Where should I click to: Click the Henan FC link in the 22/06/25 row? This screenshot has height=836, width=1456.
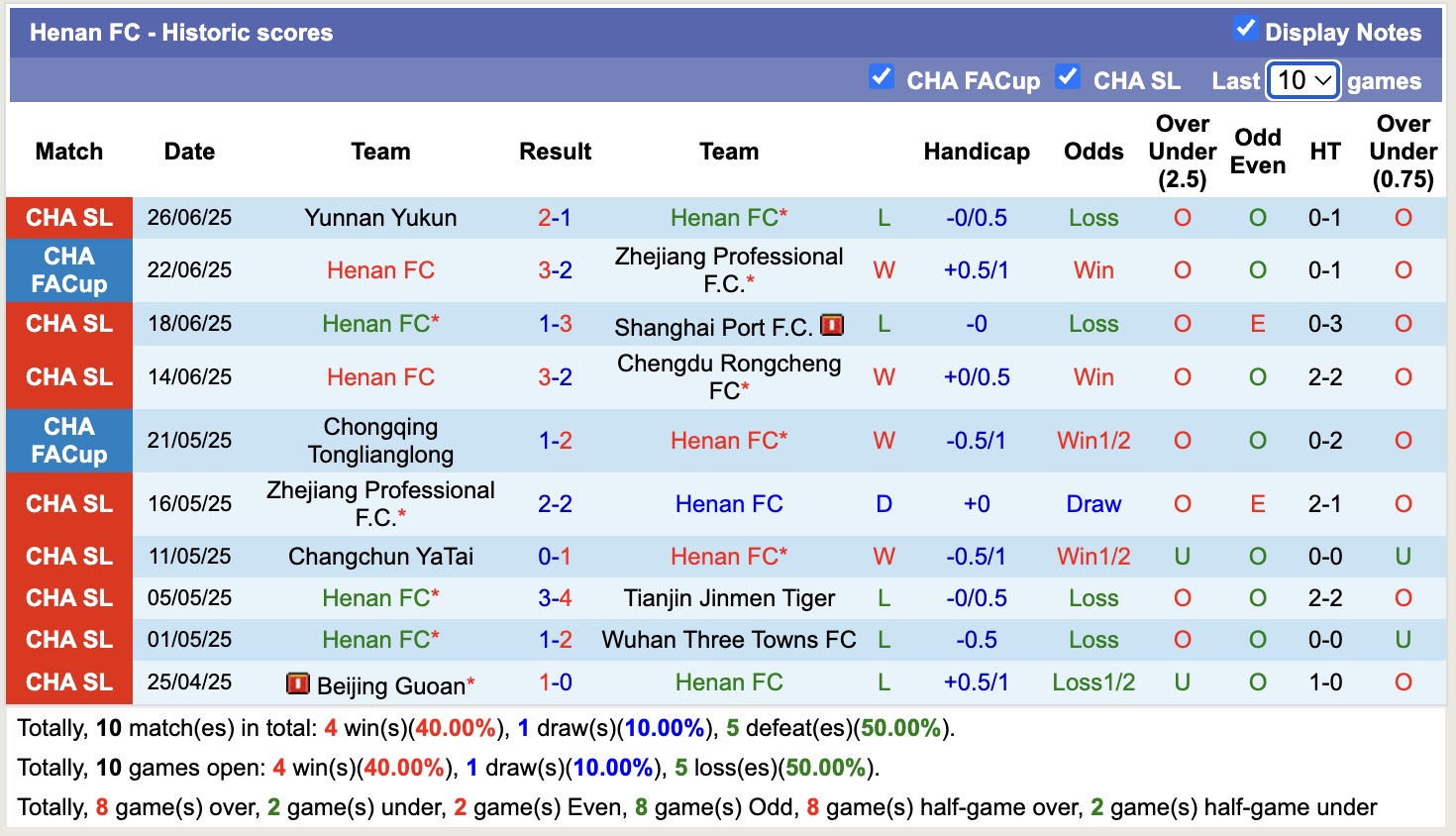[380, 270]
